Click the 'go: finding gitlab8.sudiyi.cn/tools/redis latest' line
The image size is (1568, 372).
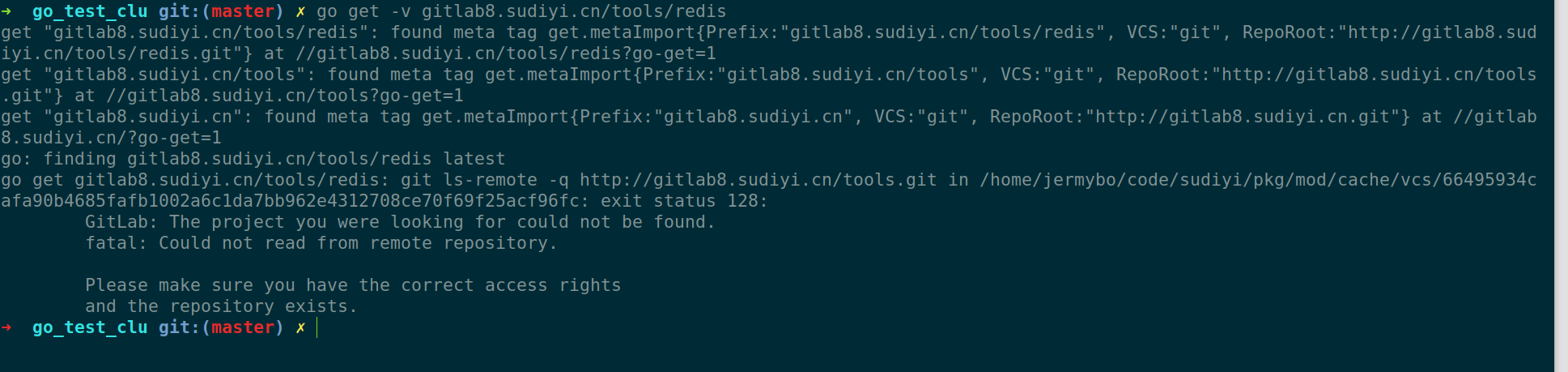(x=253, y=159)
